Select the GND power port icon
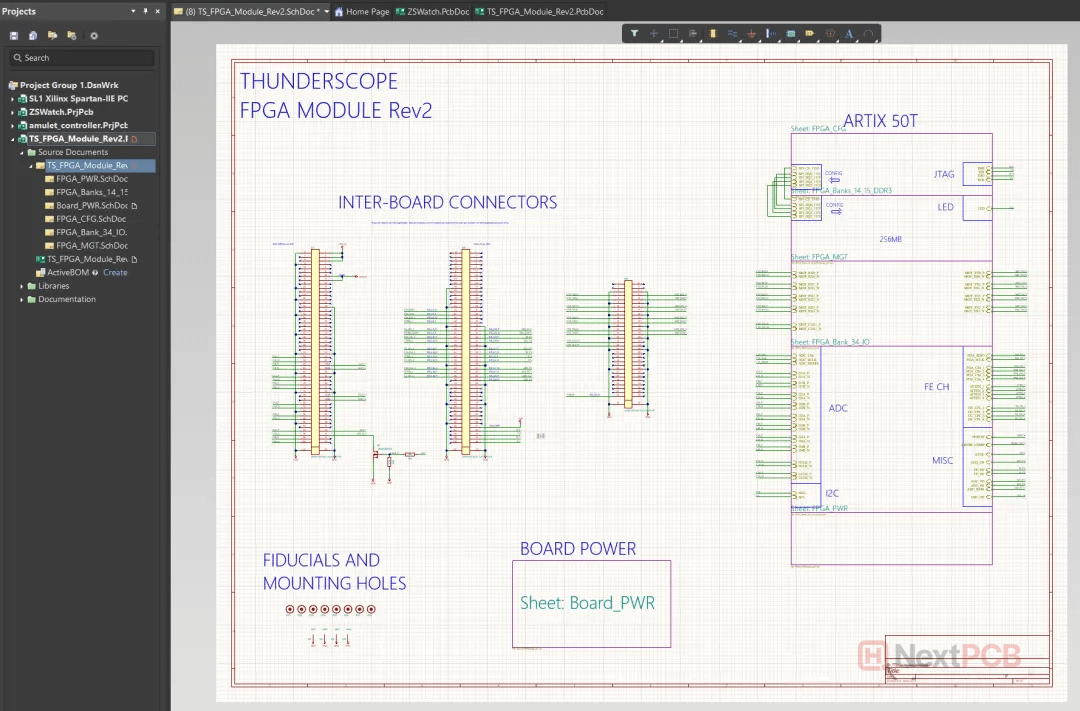This screenshot has height=711, width=1080. [x=751, y=33]
